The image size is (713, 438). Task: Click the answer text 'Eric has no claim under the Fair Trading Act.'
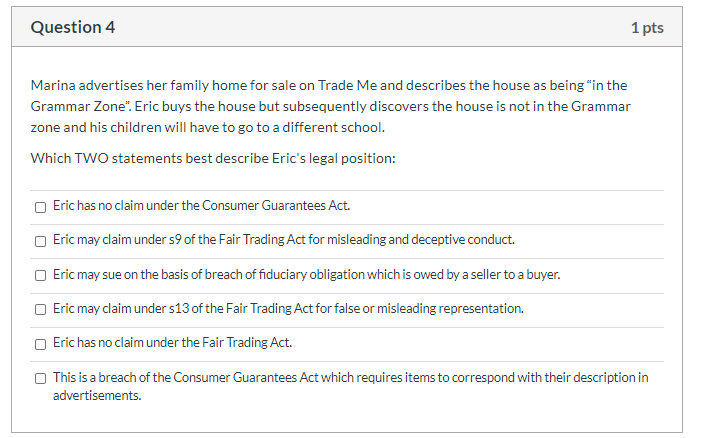(x=172, y=343)
